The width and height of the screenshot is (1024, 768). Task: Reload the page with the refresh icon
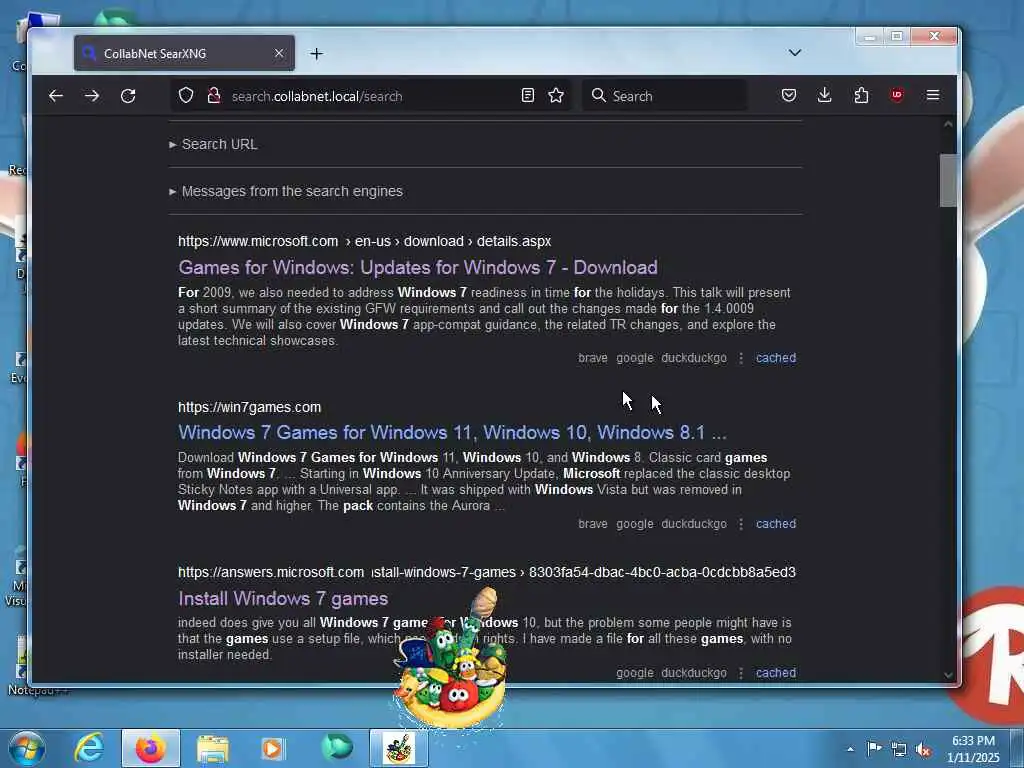(x=128, y=96)
